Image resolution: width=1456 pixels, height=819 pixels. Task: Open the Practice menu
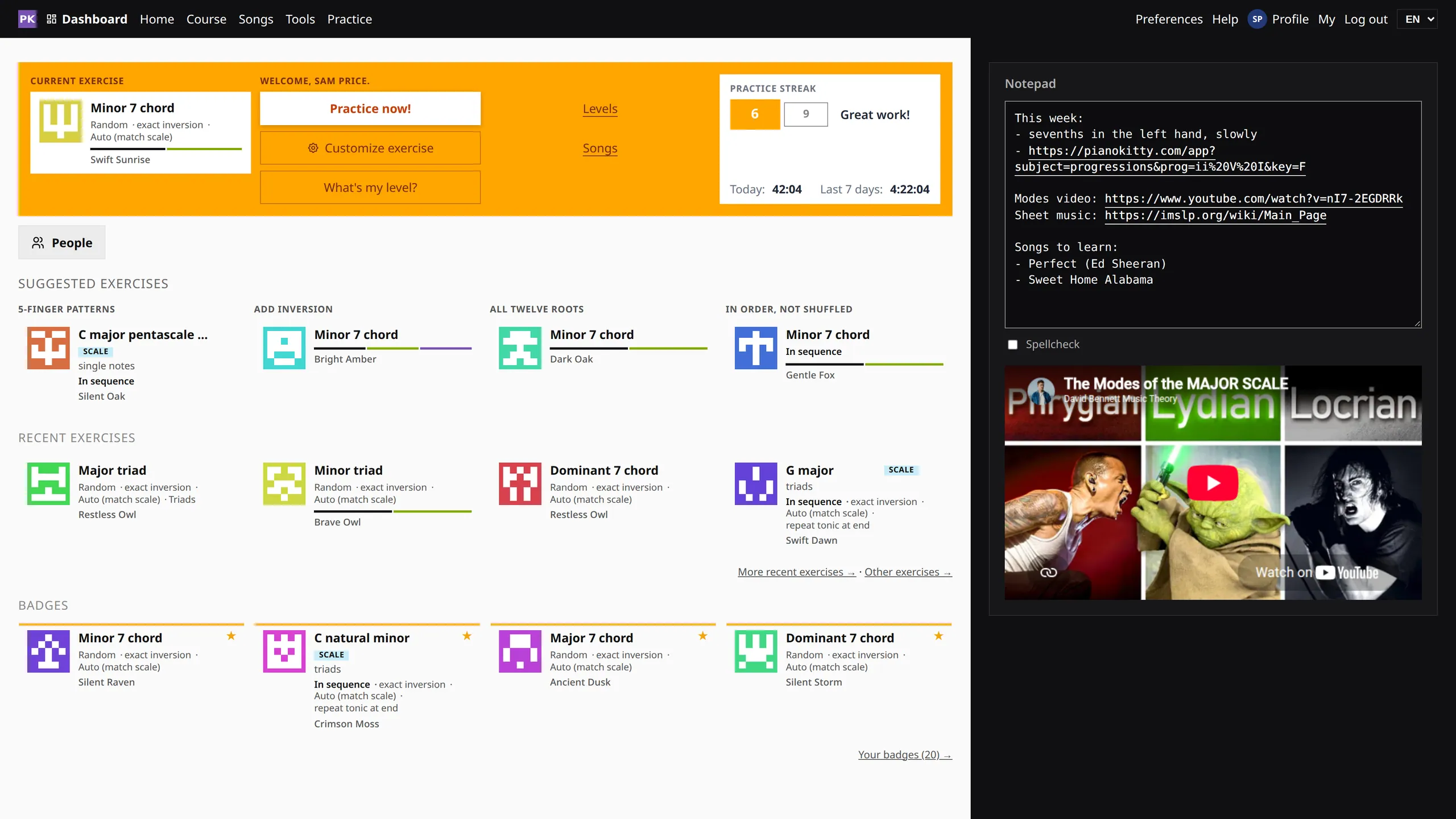pyautogui.click(x=349, y=19)
